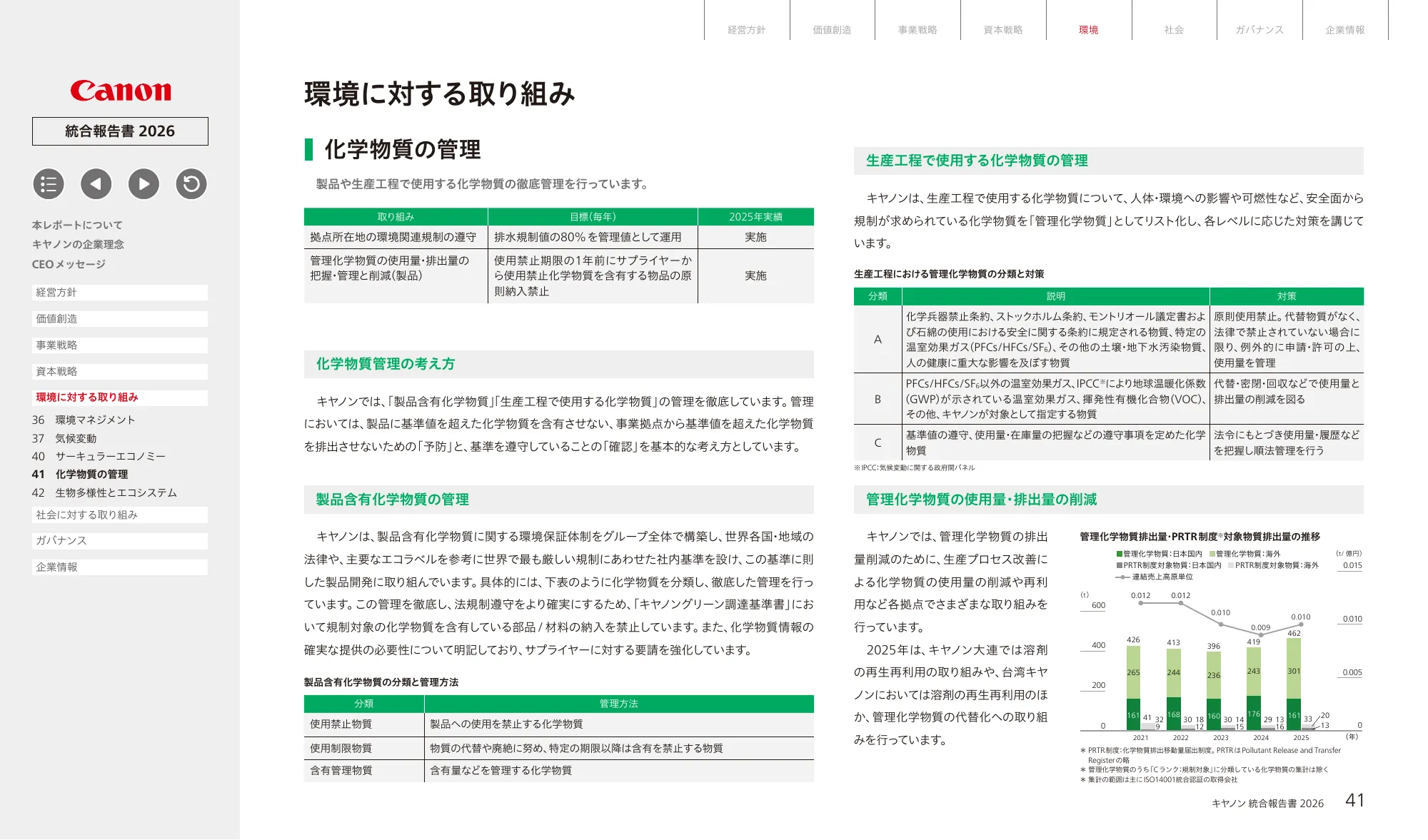Click the Canon logo
The image size is (1428, 840).
(x=121, y=91)
